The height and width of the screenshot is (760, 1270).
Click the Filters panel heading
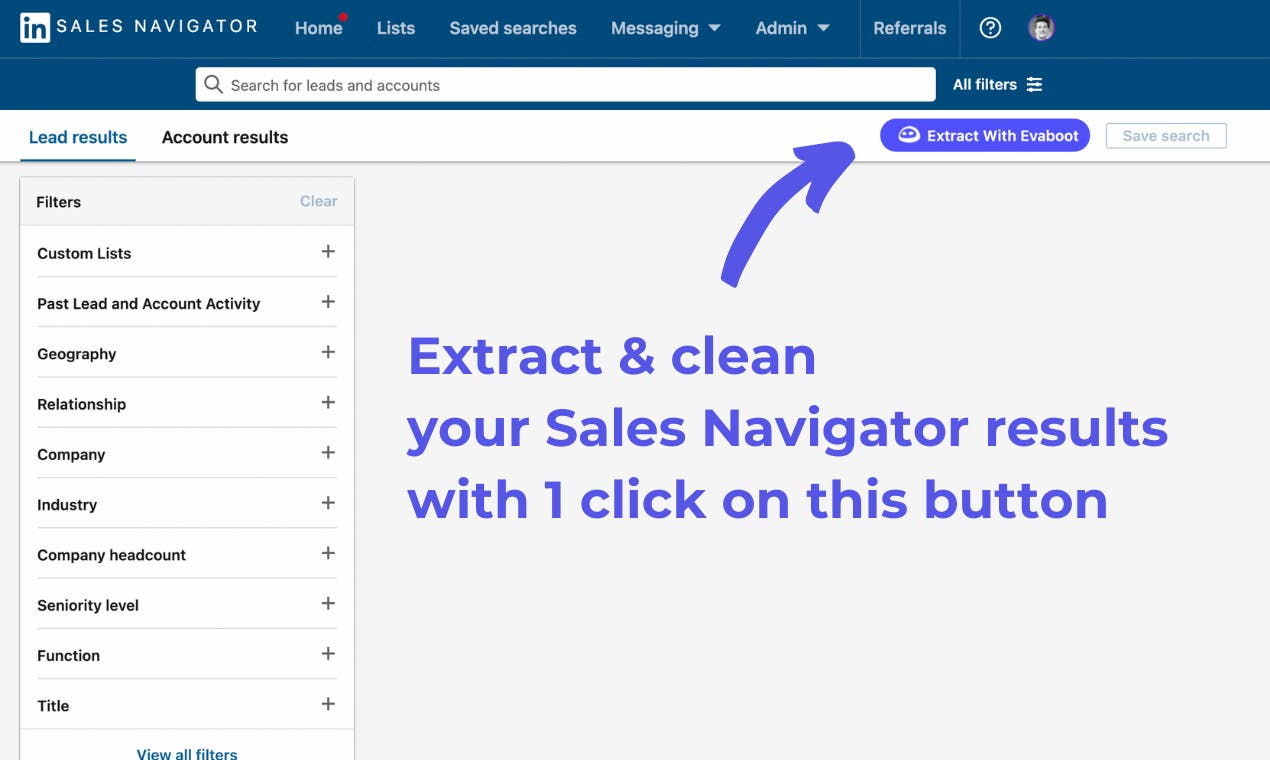click(x=58, y=202)
